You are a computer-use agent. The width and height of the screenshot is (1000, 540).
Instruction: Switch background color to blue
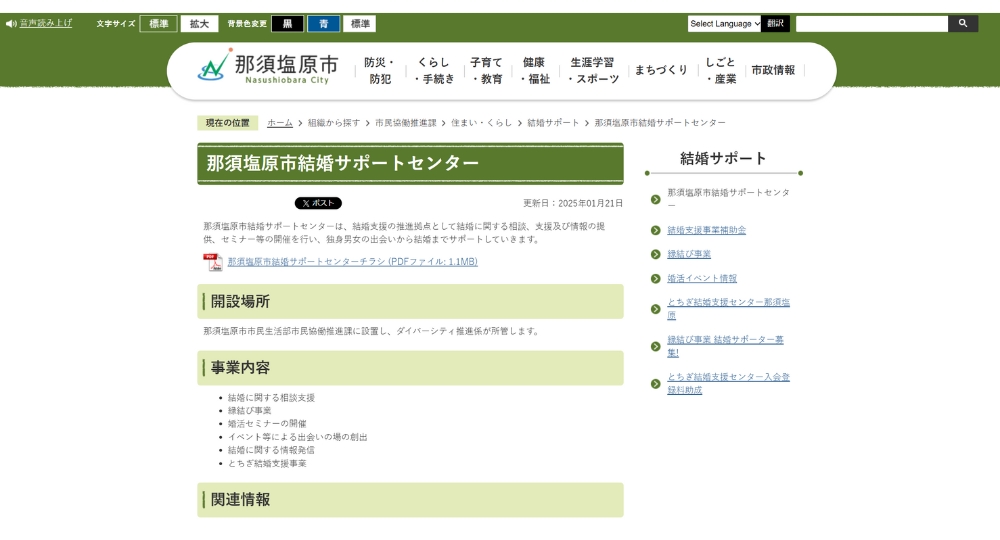click(x=323, y=23)
